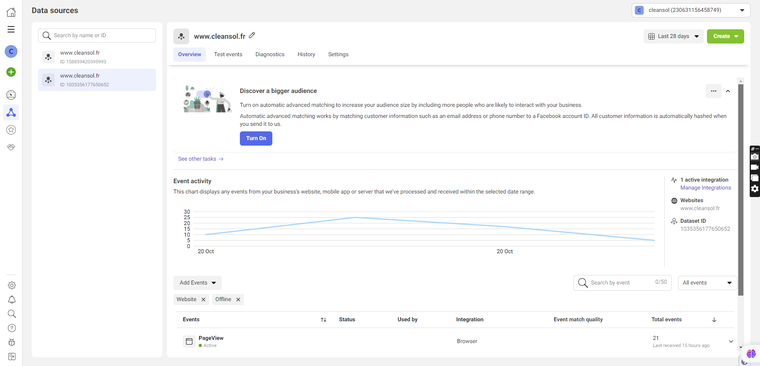Click the search magnifier in left sidebar
This screenshot has height=366, width=760.
point(12,314)
